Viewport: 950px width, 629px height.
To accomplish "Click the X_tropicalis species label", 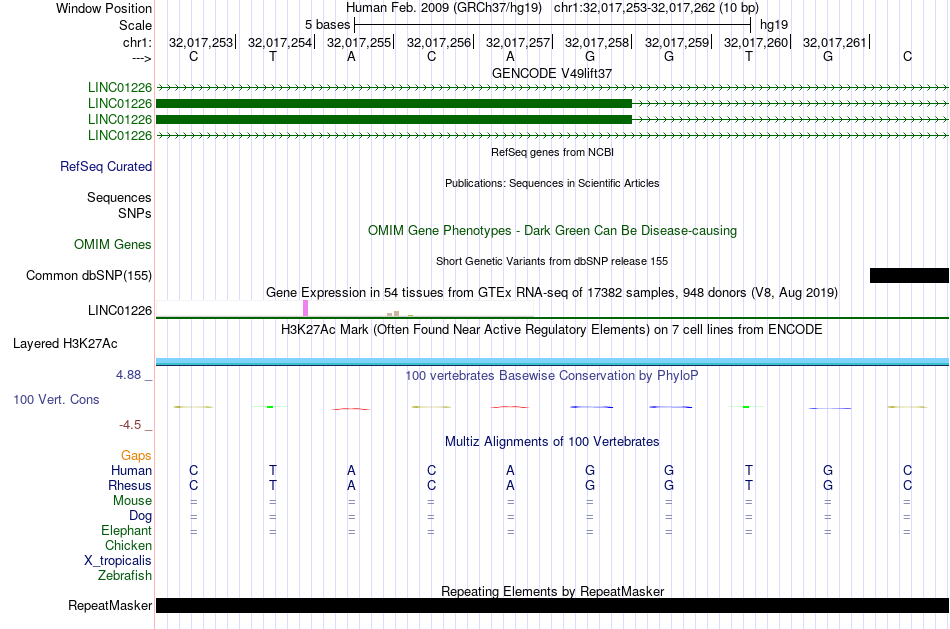I will tap(118, 561).
